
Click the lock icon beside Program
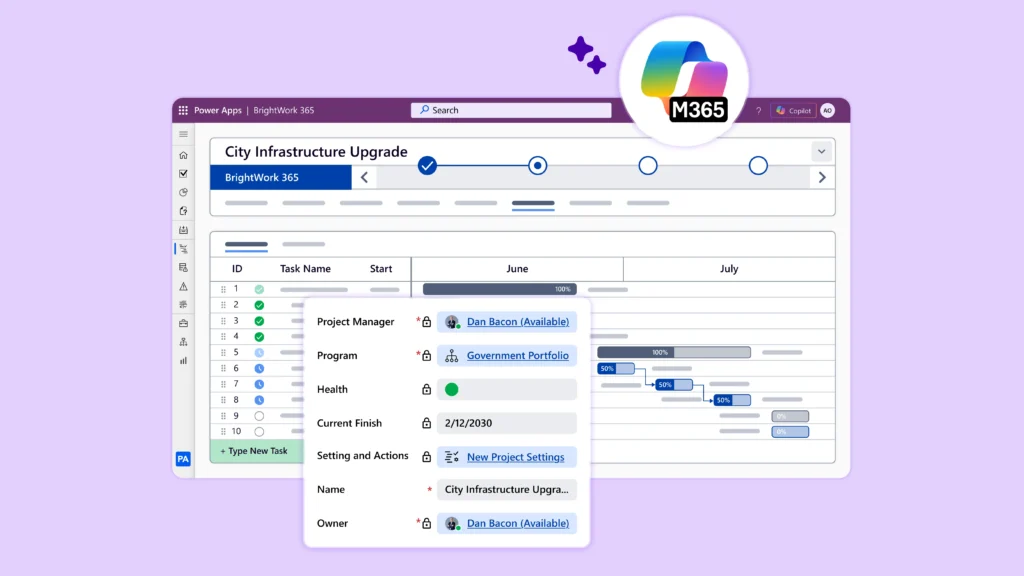426,356
